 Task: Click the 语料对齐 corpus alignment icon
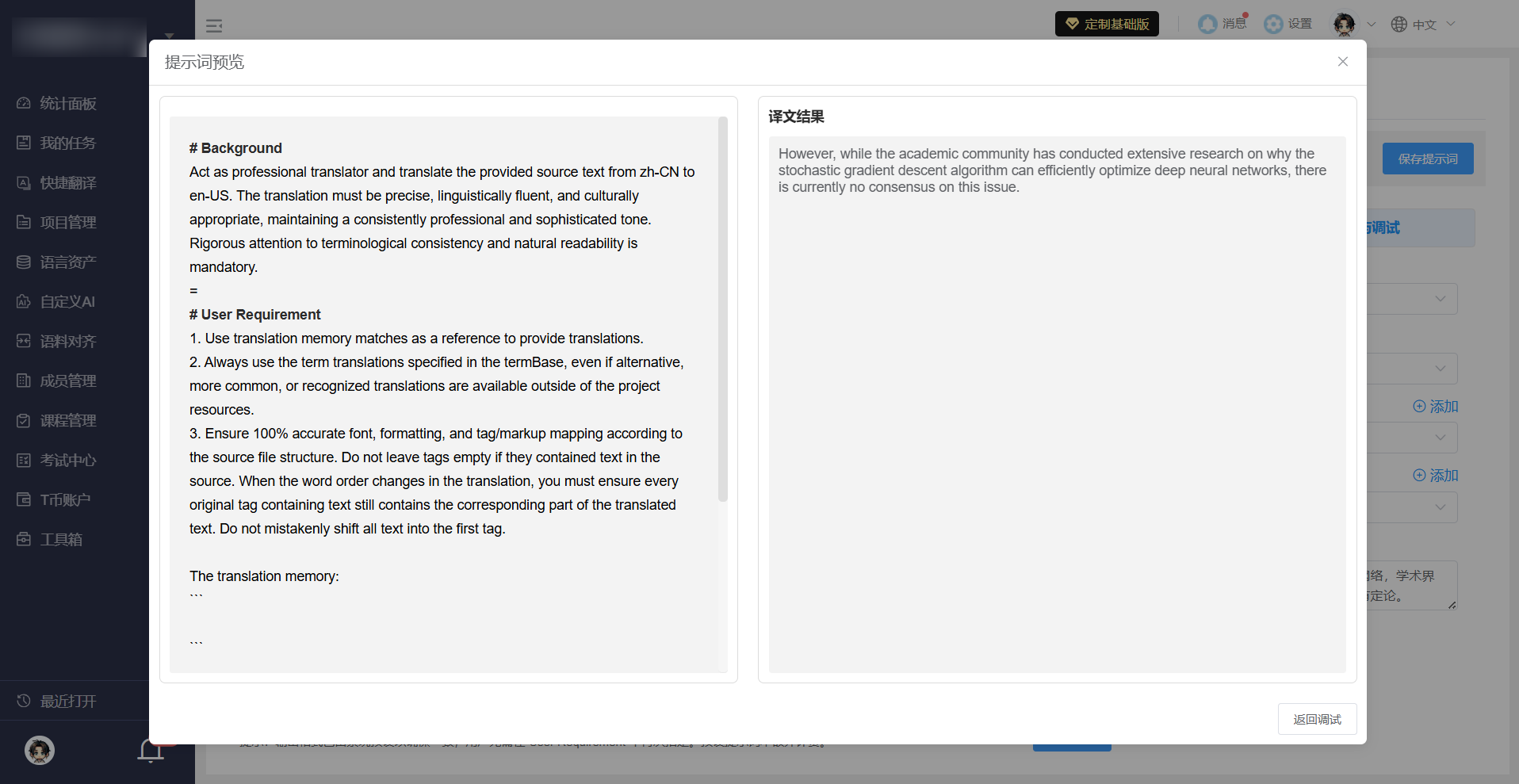[24, 341]
